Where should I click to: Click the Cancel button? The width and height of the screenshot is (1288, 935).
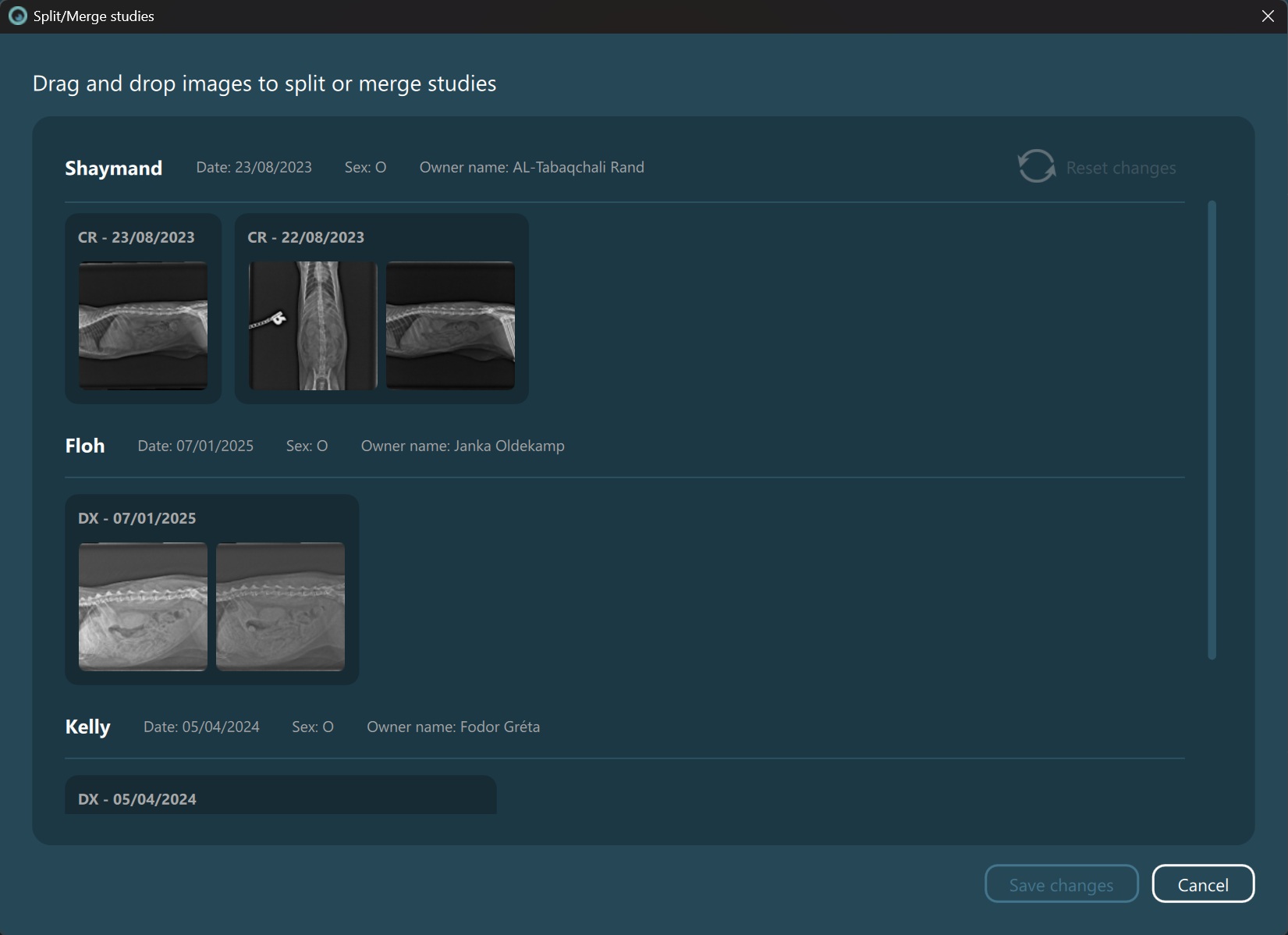coord(1203,884)
